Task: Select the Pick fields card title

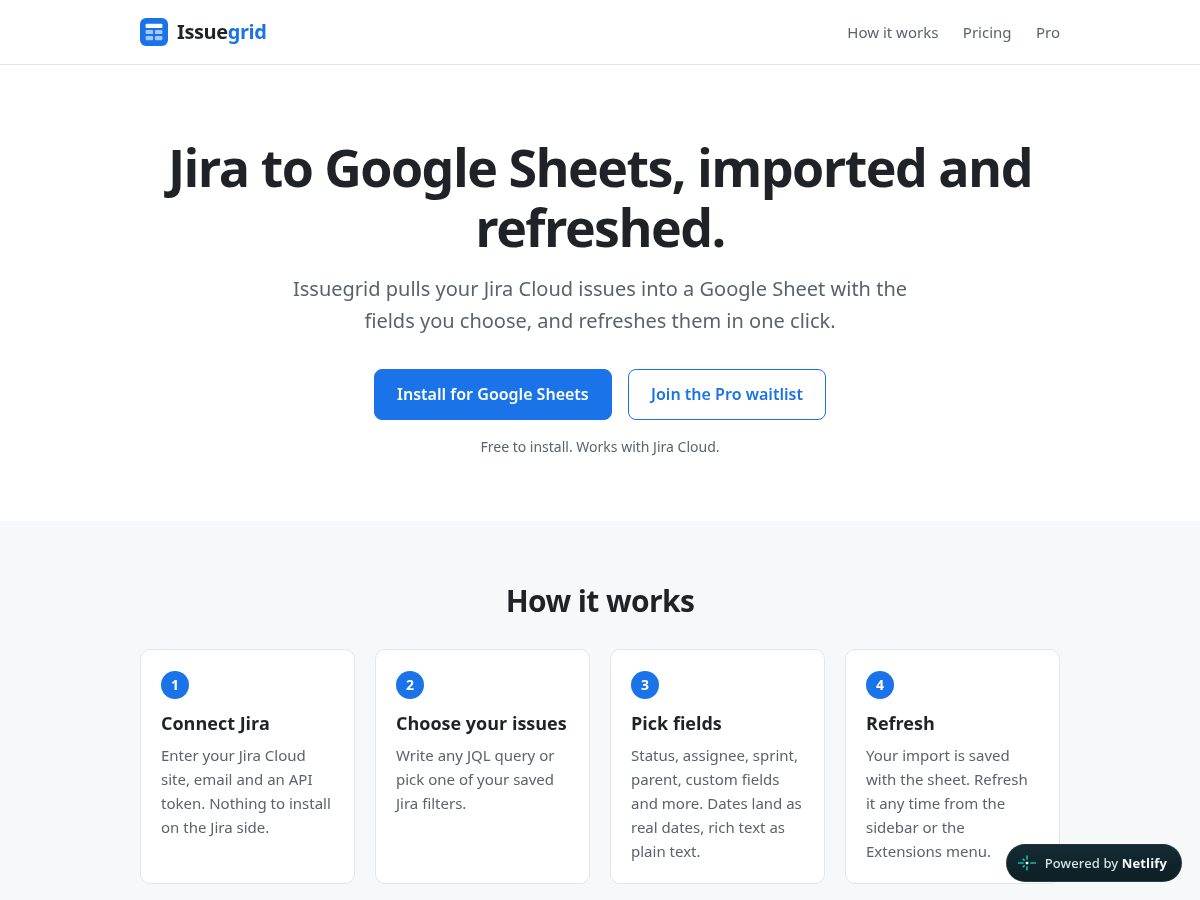Action: tap(676, 723)
